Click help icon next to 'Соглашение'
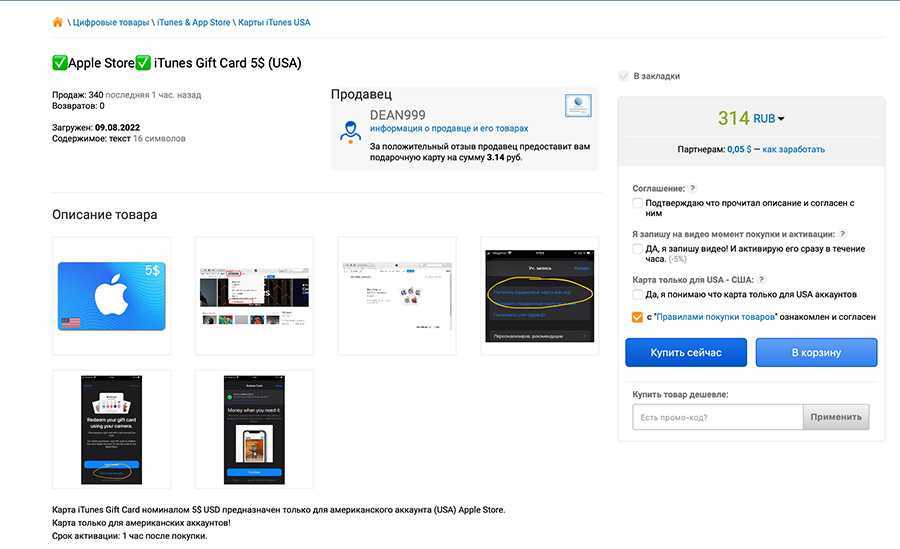This screenshot has width=900, height=549. [693, 188]
